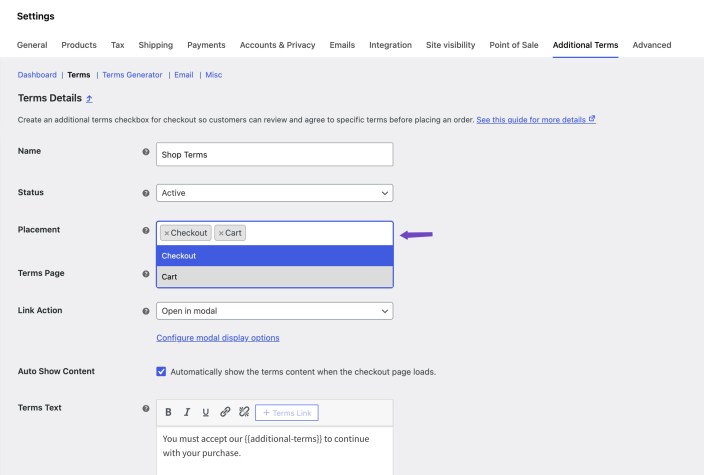Screen dimensions: 704x475
Task: Click the Terms Page help icon
Action: click(146, 274)
